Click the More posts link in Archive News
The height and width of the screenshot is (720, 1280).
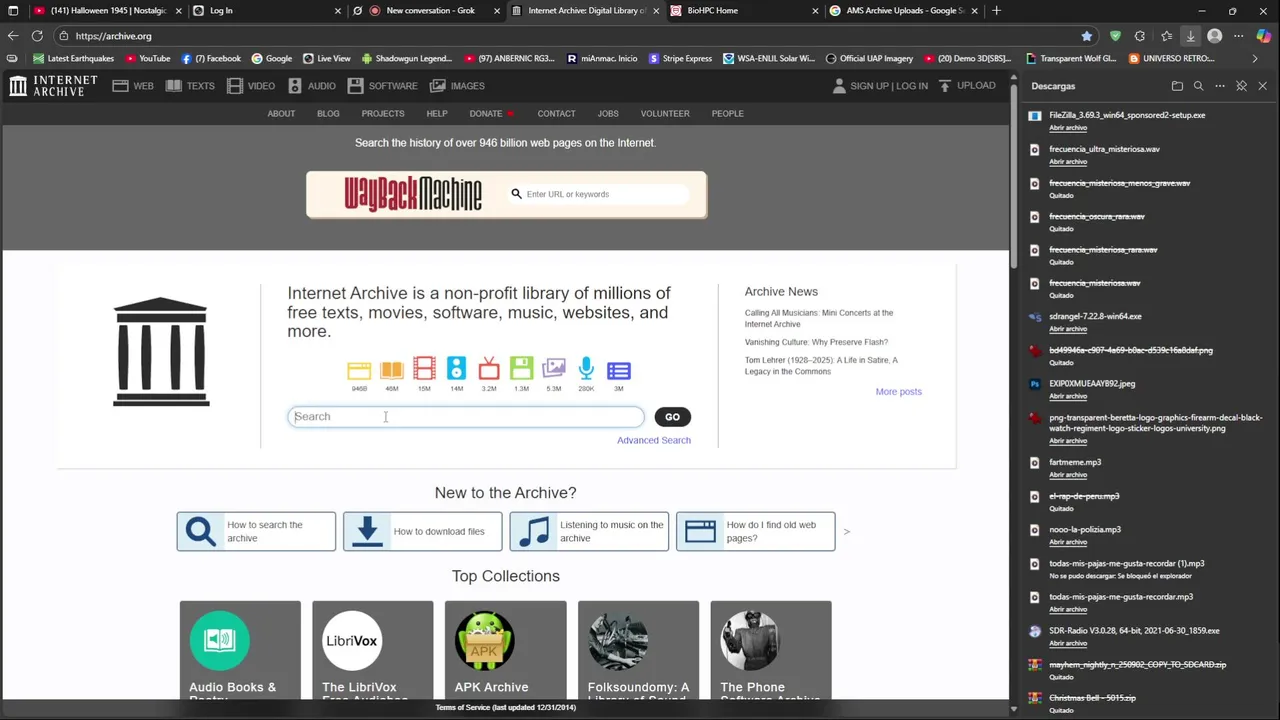[899, 392]
